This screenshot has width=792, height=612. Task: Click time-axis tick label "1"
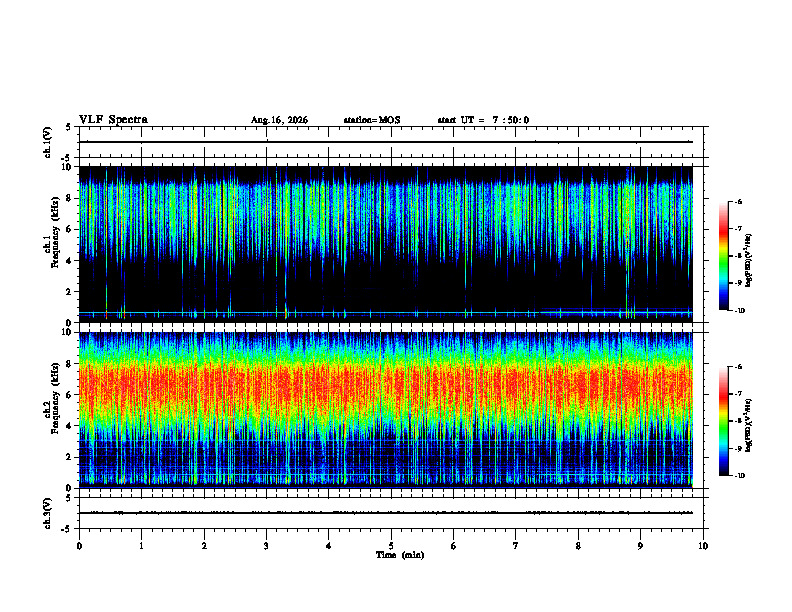click(142, 546)
